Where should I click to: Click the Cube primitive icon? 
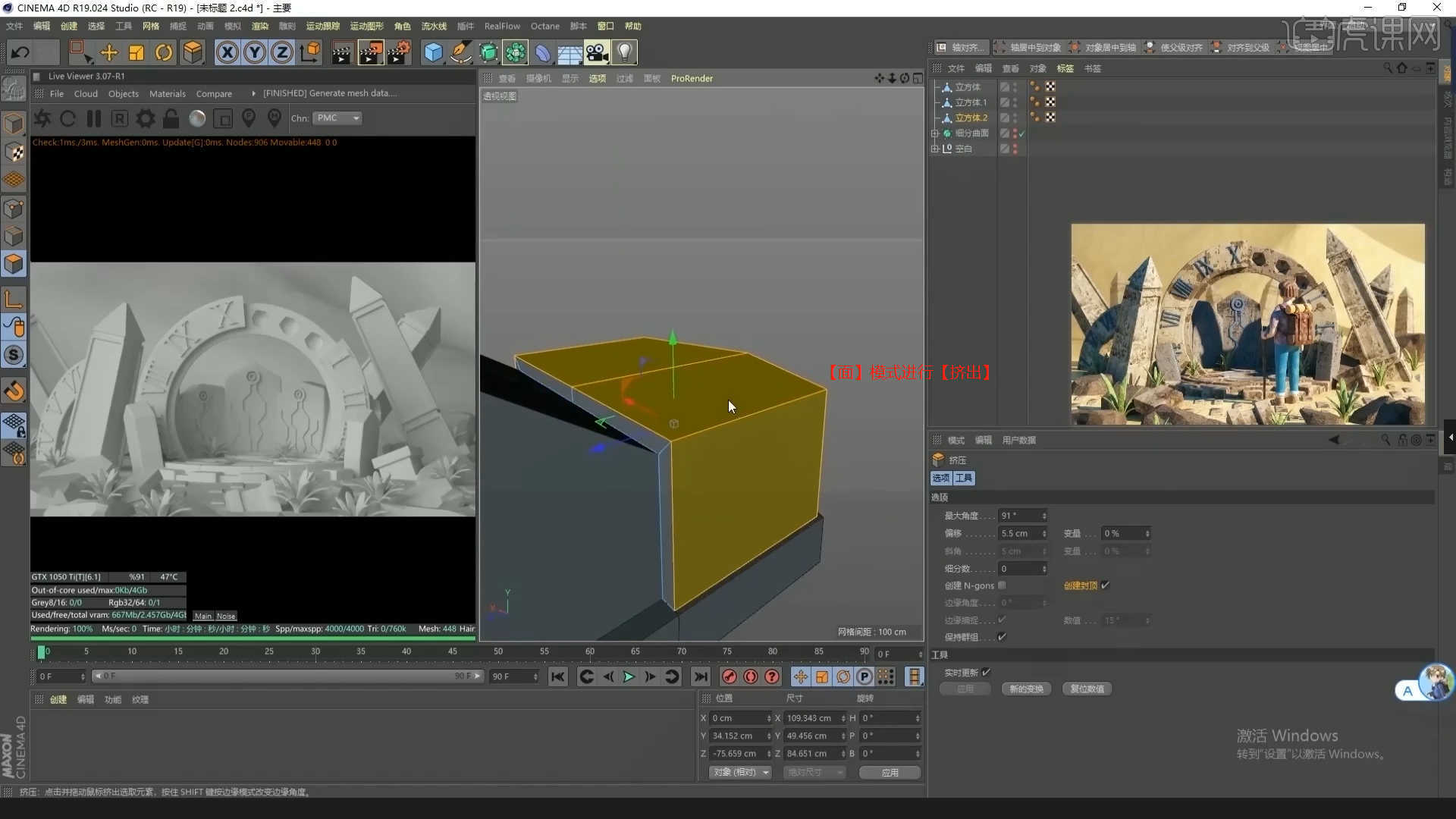[433, 52]
